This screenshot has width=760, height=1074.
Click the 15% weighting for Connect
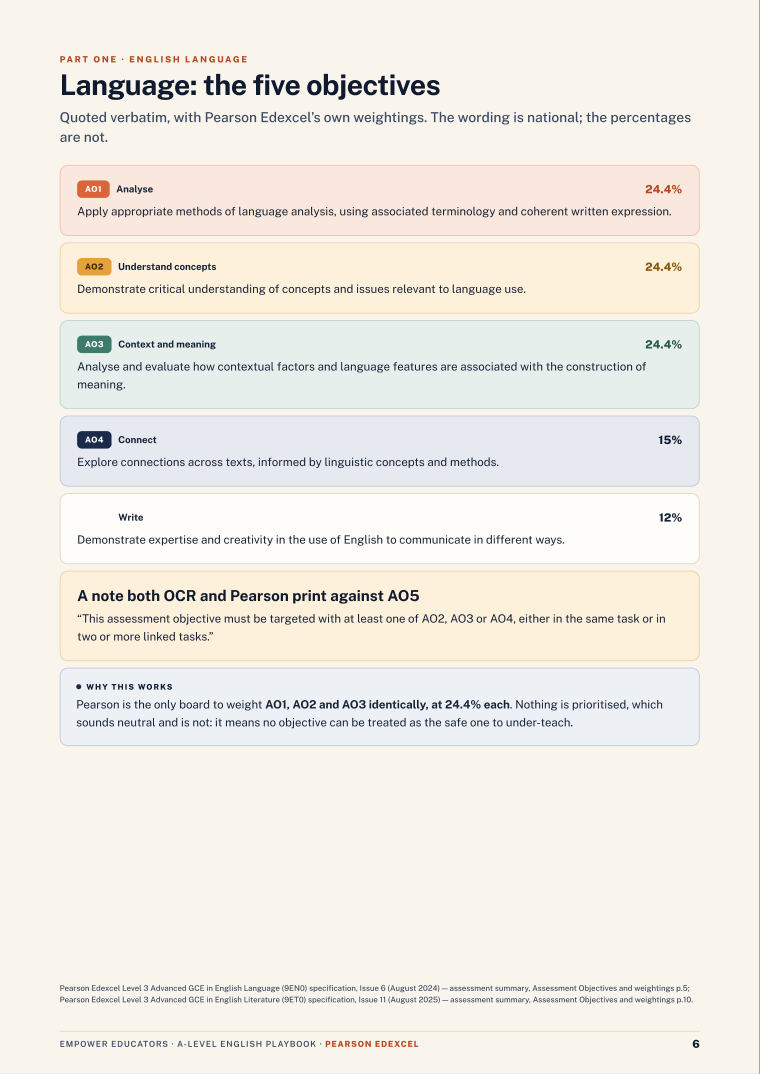click(x=670, y=440)
